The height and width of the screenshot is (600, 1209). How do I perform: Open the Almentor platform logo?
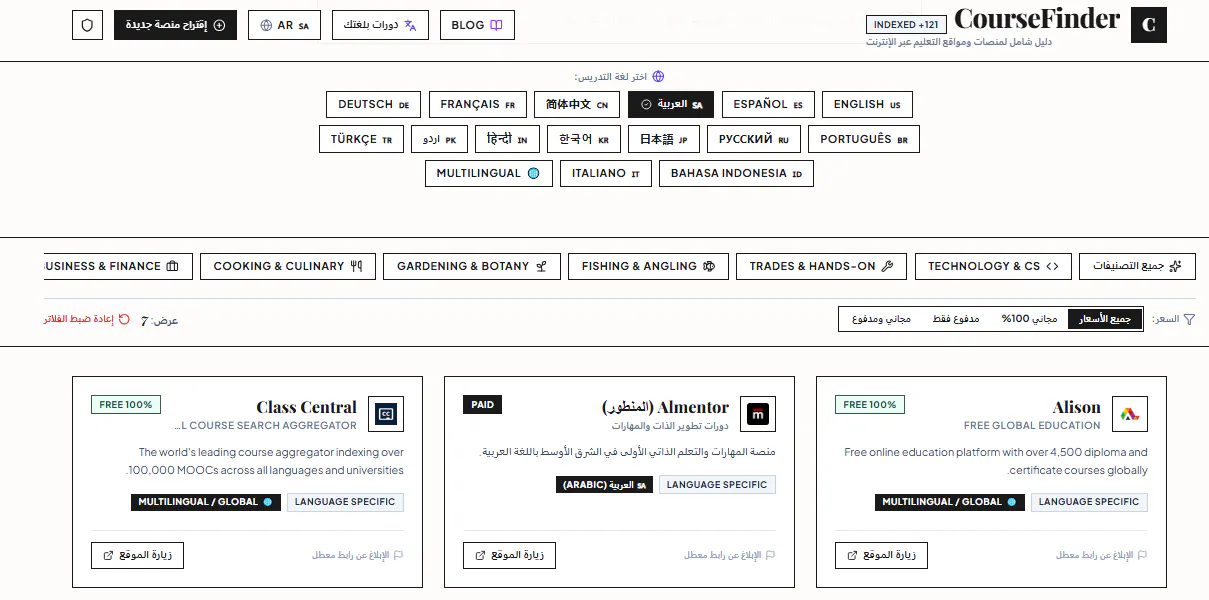758,414
